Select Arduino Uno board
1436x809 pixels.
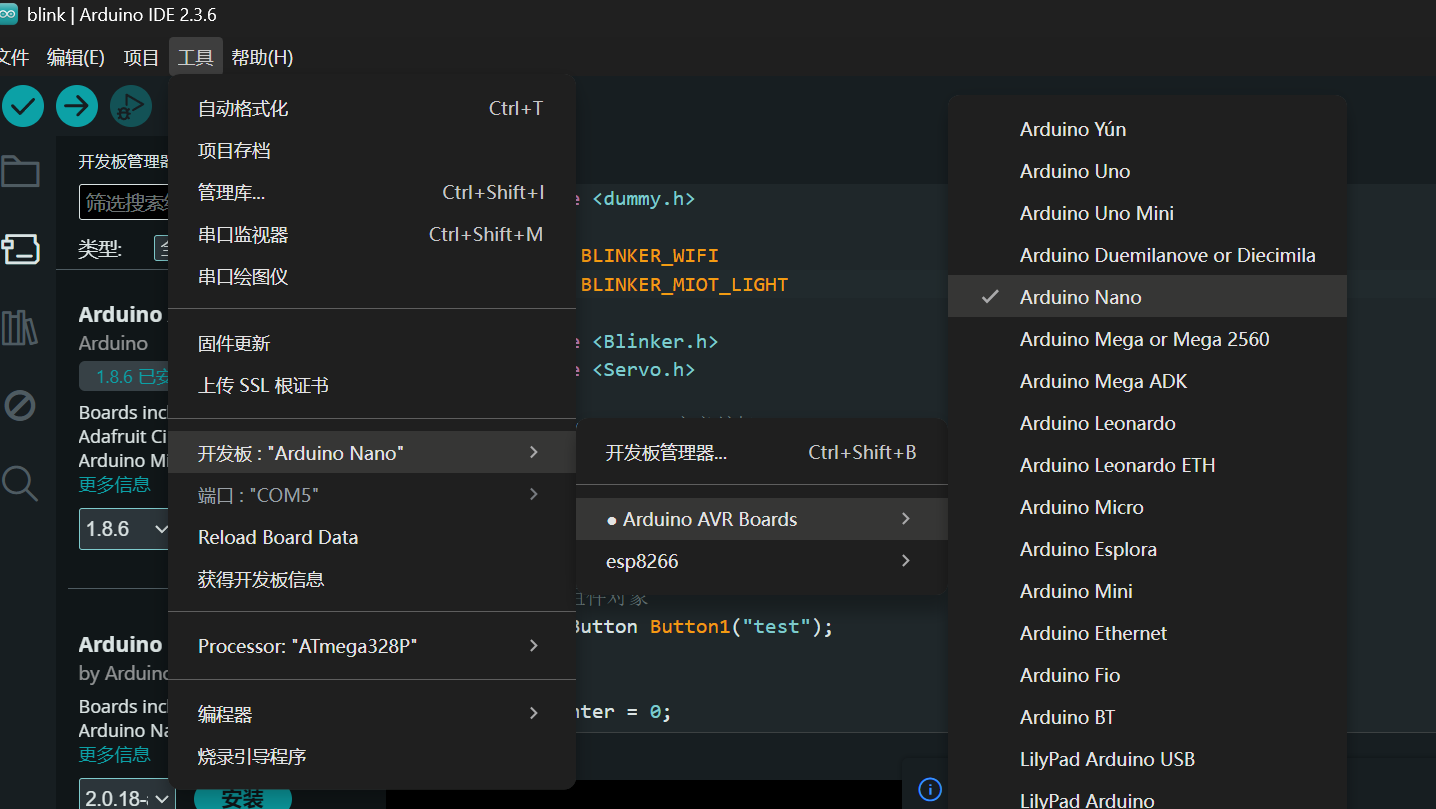pos(1147,171)
